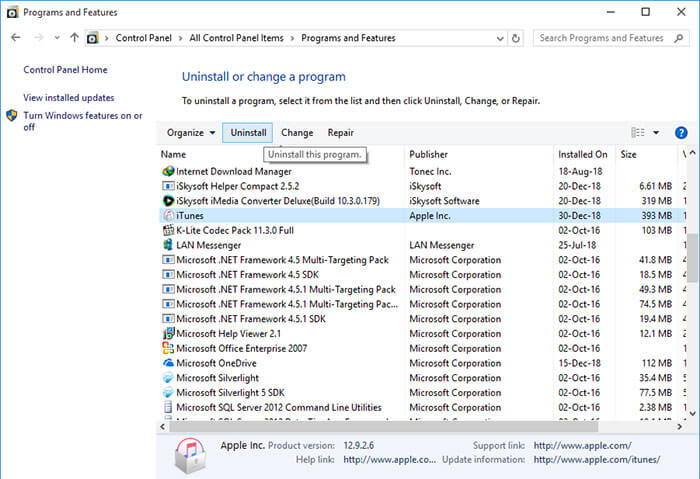Open the view options dropdown arrow
This screenshot has height=479, width=700.
(x=656, y=133)
